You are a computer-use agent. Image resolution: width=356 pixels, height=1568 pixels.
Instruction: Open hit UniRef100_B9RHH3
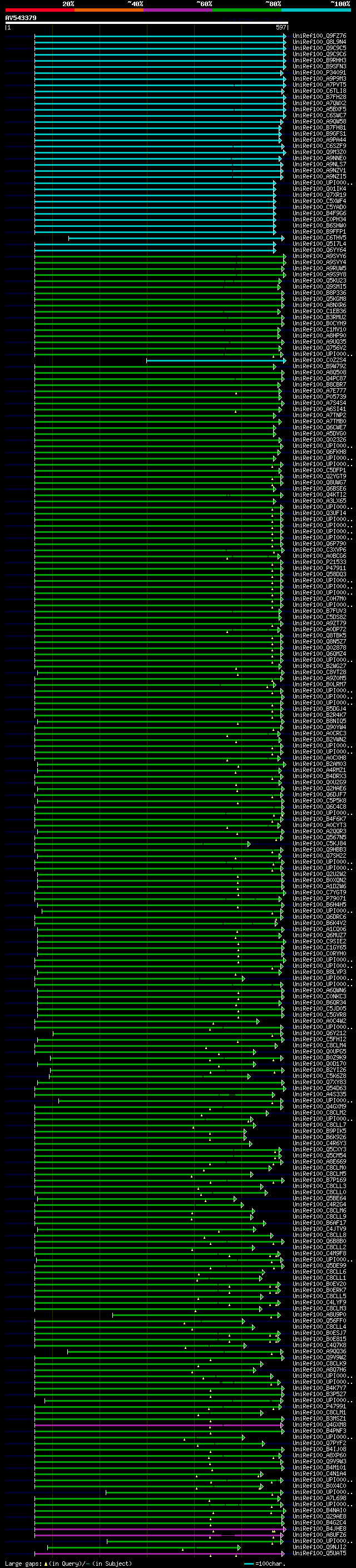[x=319, y=60]
